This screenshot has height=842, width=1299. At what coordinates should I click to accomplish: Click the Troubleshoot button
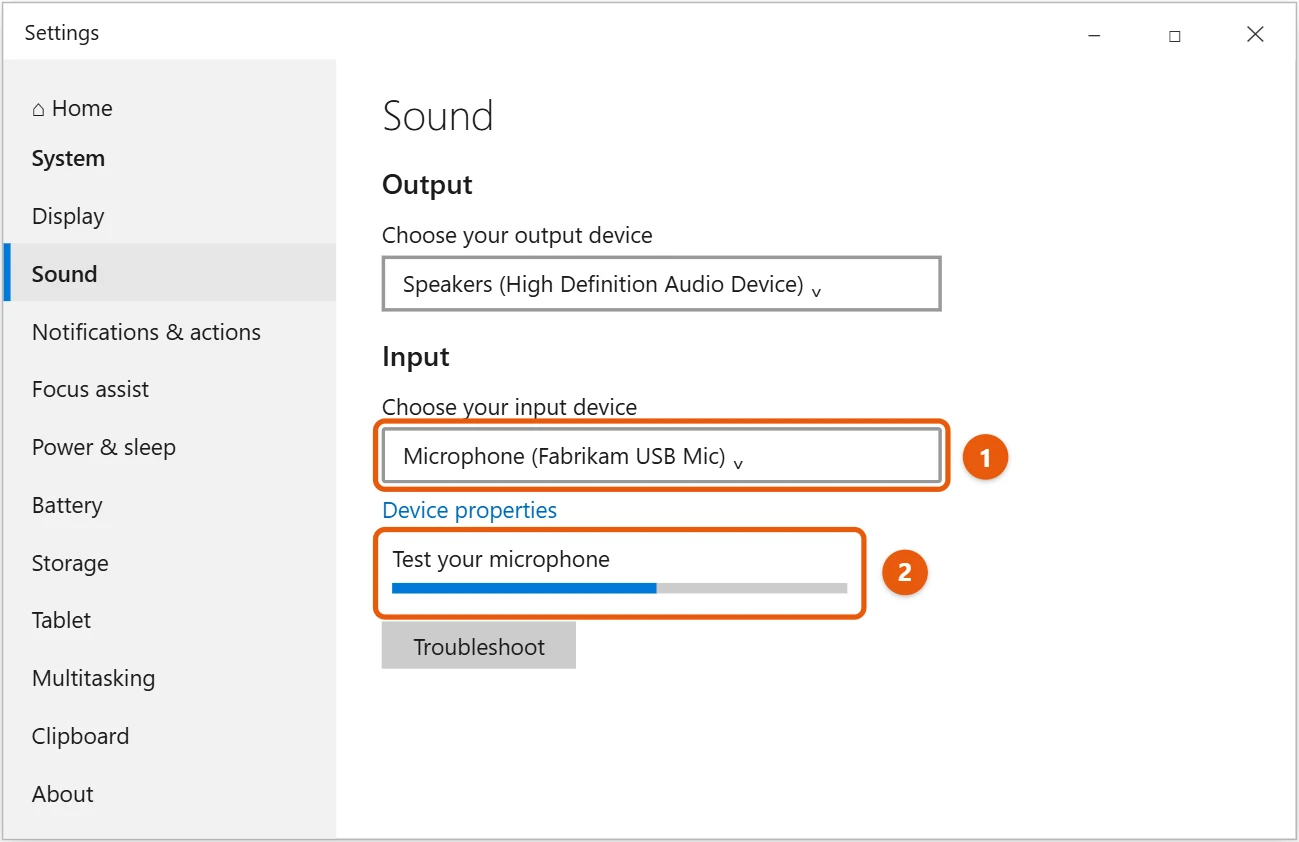(x=478, y=646)
